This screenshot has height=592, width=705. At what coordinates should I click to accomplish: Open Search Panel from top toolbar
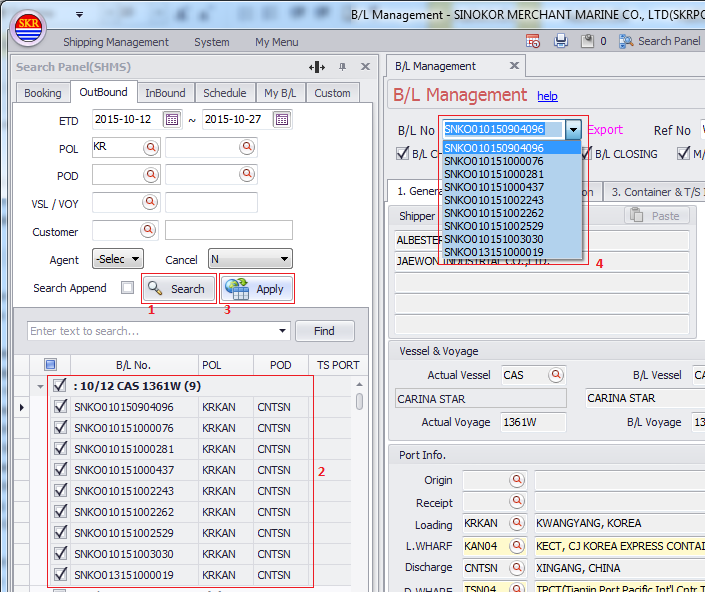[660, 41]
